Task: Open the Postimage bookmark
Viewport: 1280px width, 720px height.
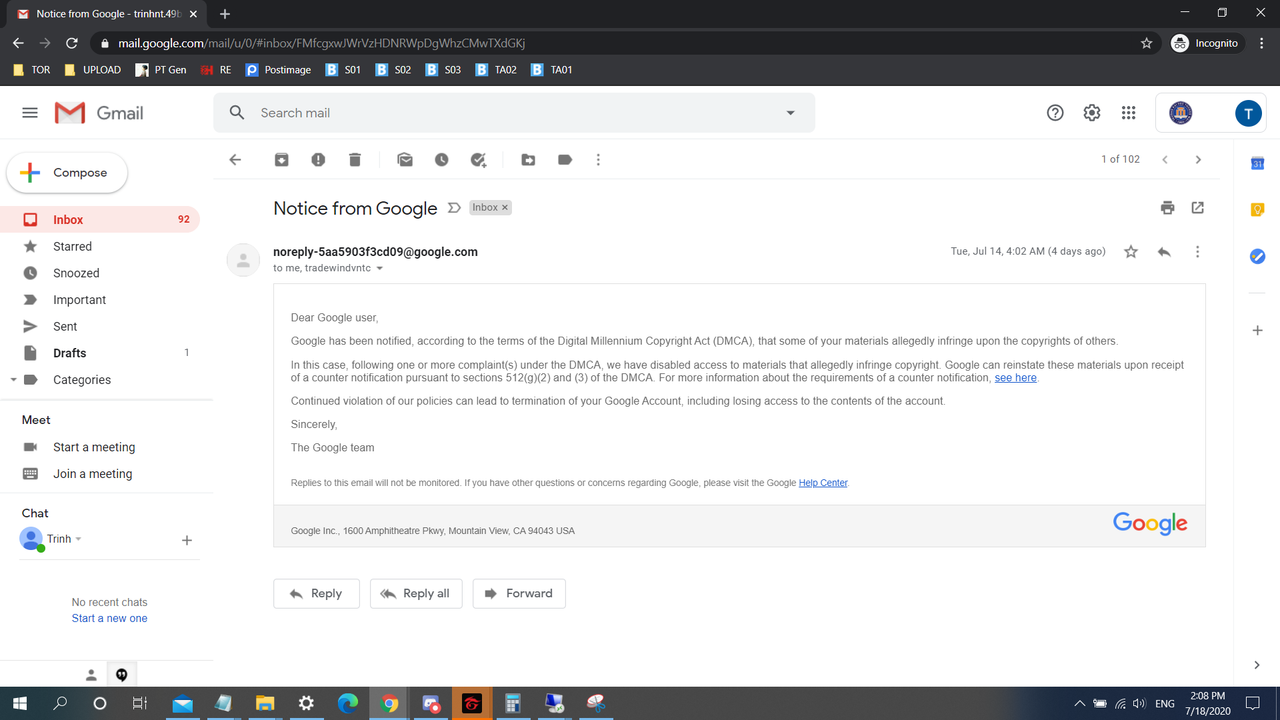Action: point(278,70)
